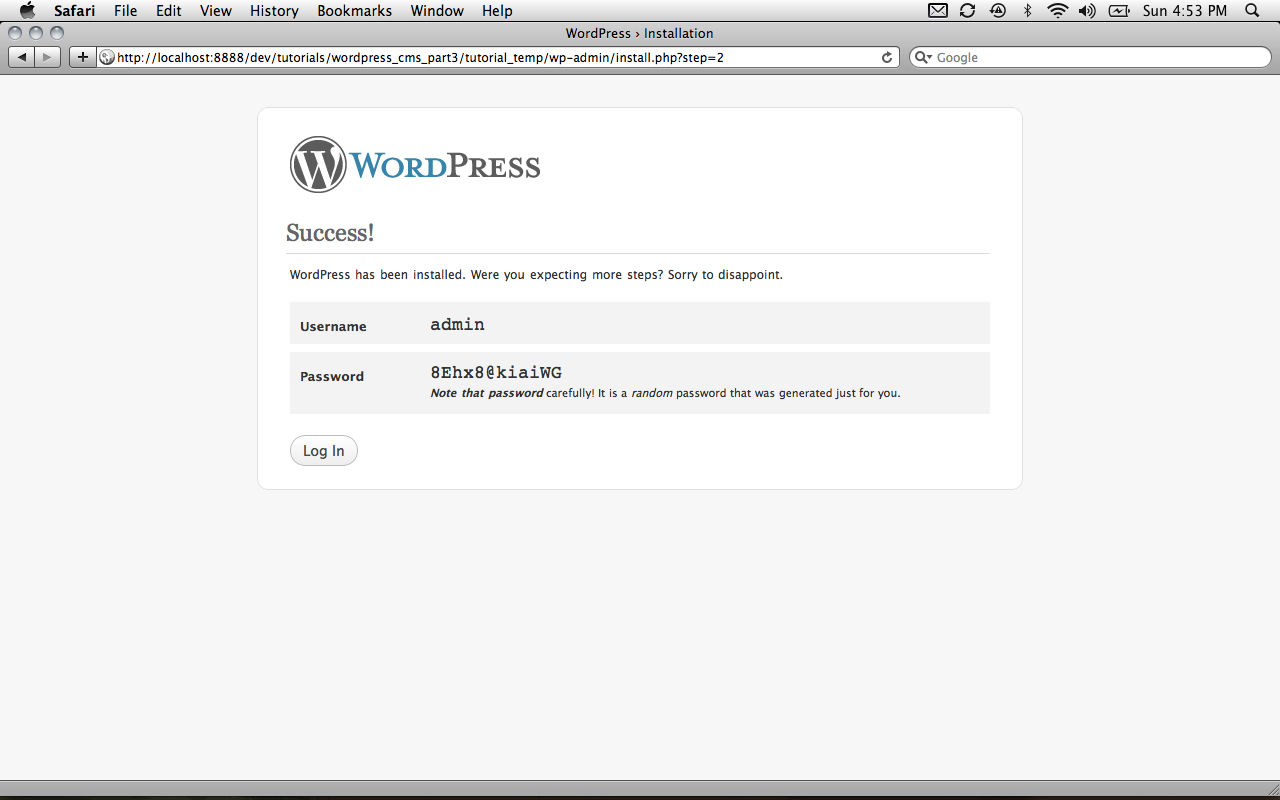Open the File menu
Image resolution: width=1280 pixels, height=800 pixels.
pyautogui.click(x=125, y=11)
